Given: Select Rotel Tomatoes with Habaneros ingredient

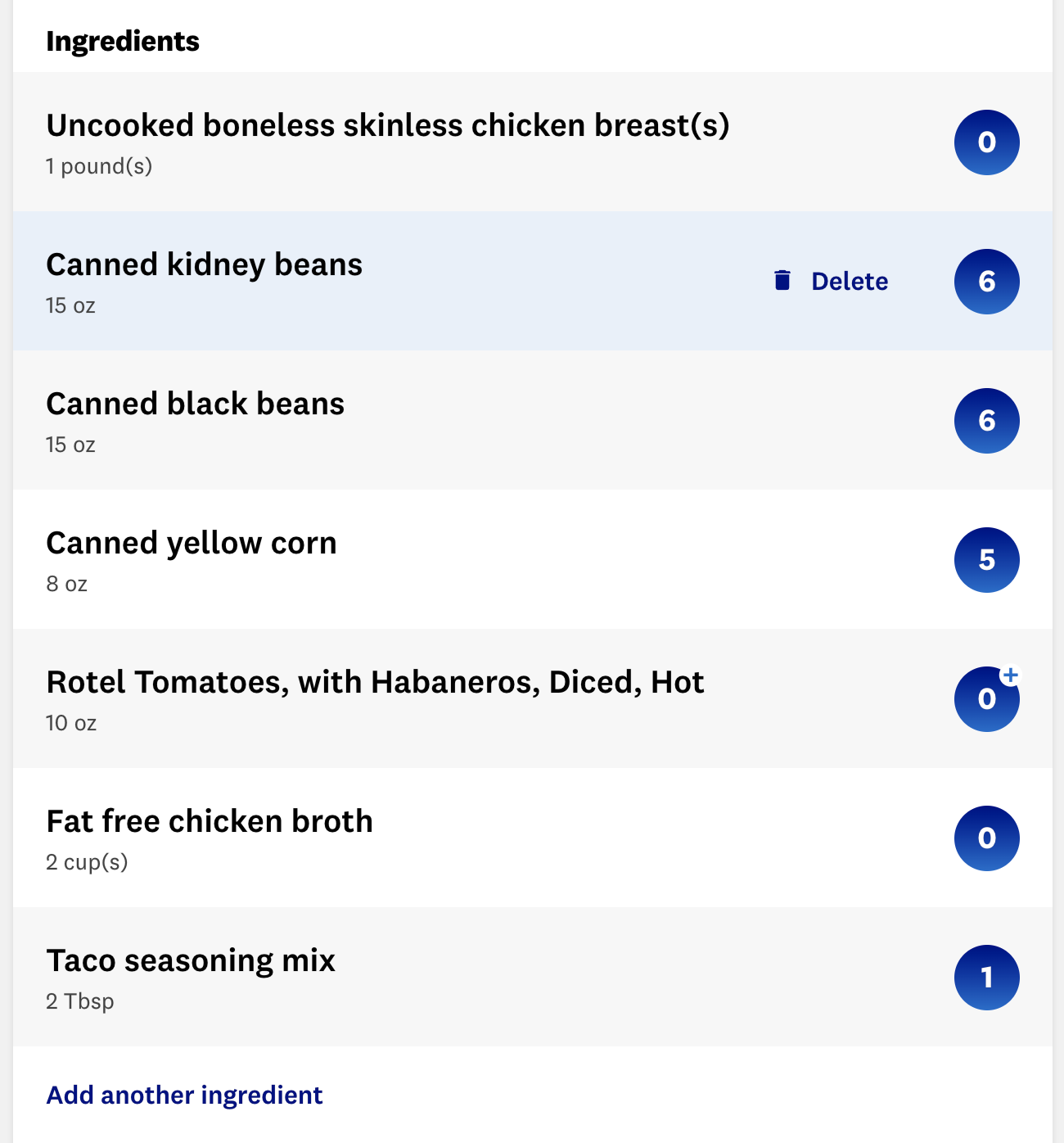Looking at the screenshot, I should pos(533,698).
